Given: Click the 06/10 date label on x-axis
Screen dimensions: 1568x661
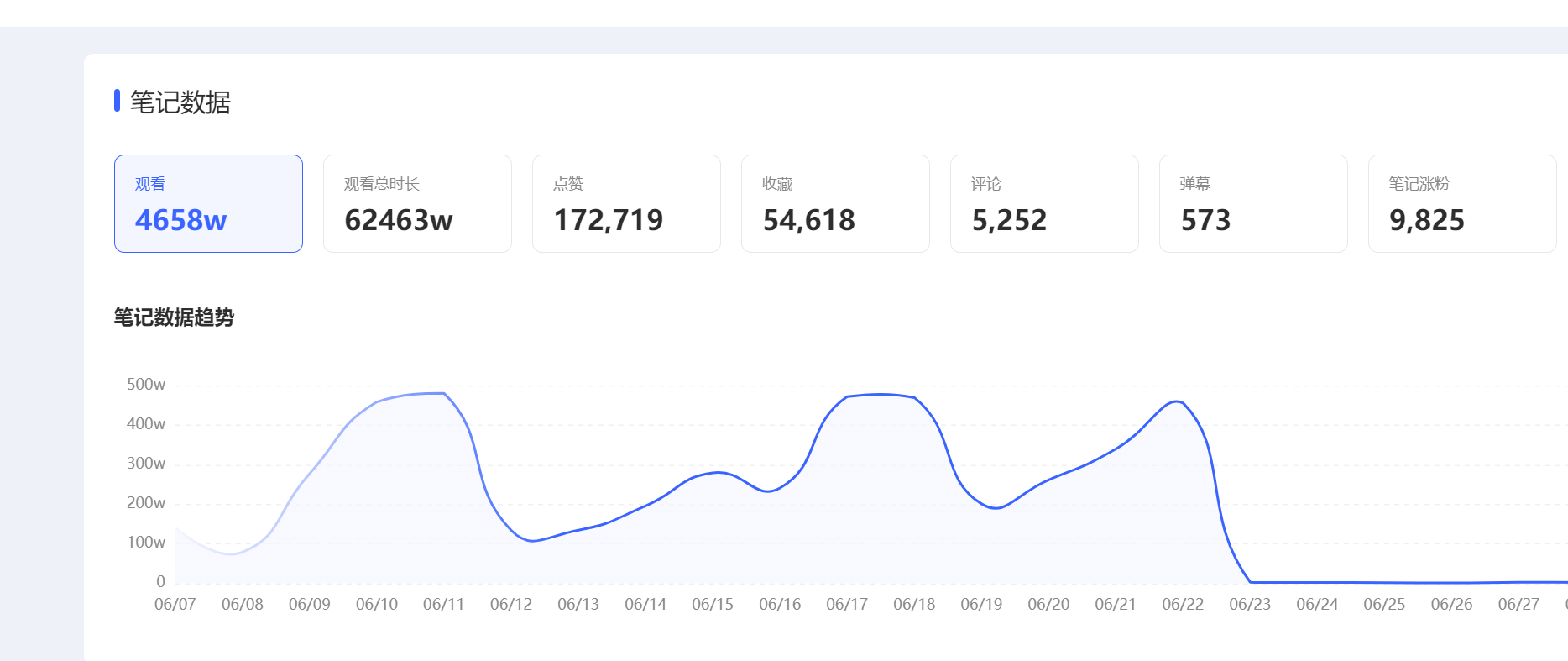Looking at the screenshot, I should (x=377, y=605).
